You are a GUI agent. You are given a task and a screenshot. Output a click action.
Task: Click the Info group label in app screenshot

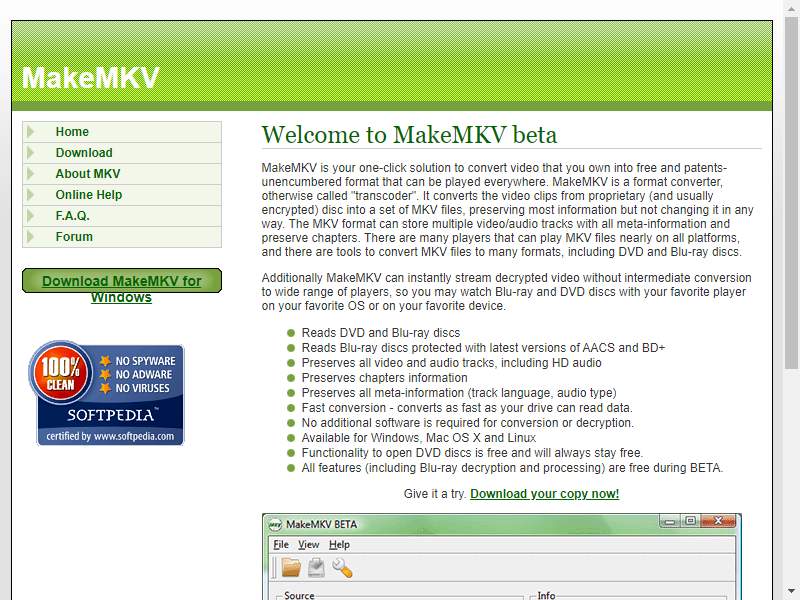[546, 595]
